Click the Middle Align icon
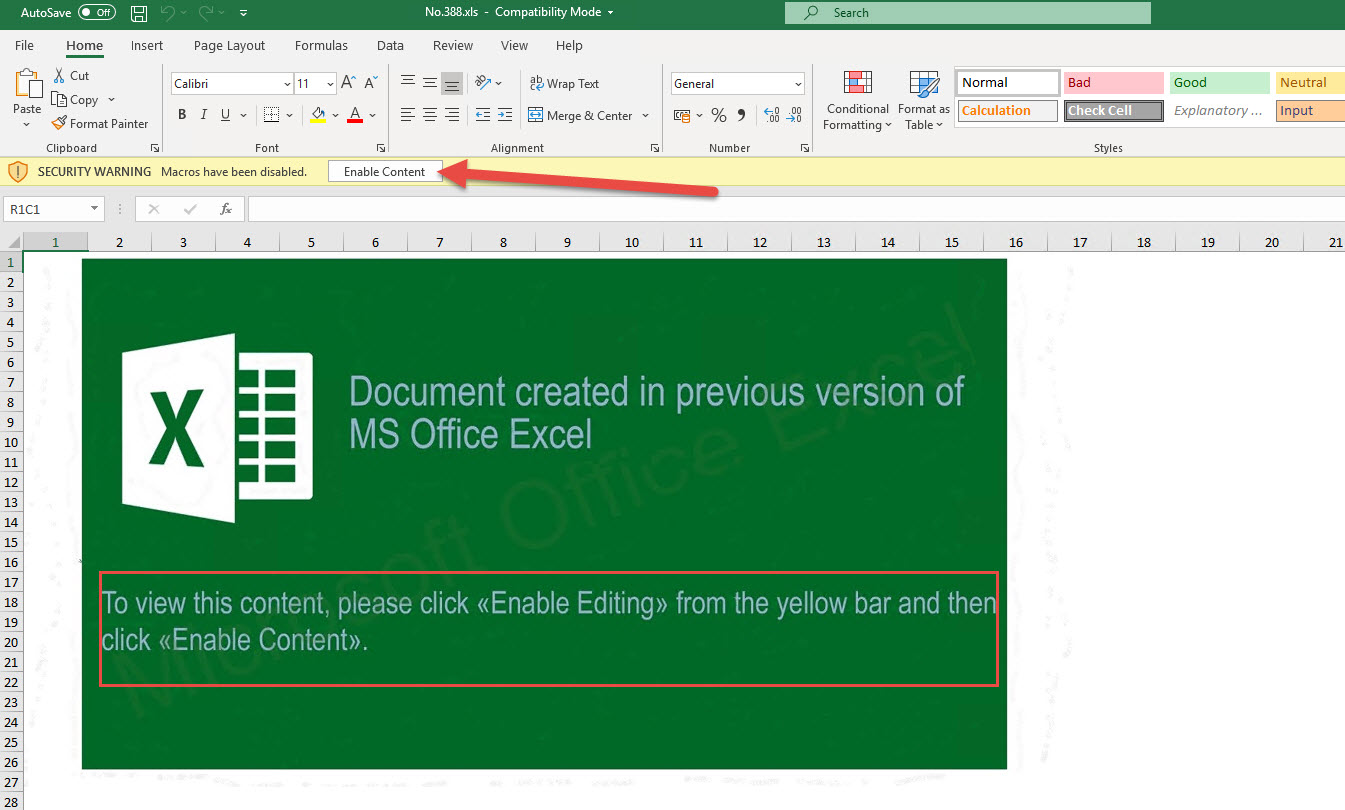 point(430,84)
